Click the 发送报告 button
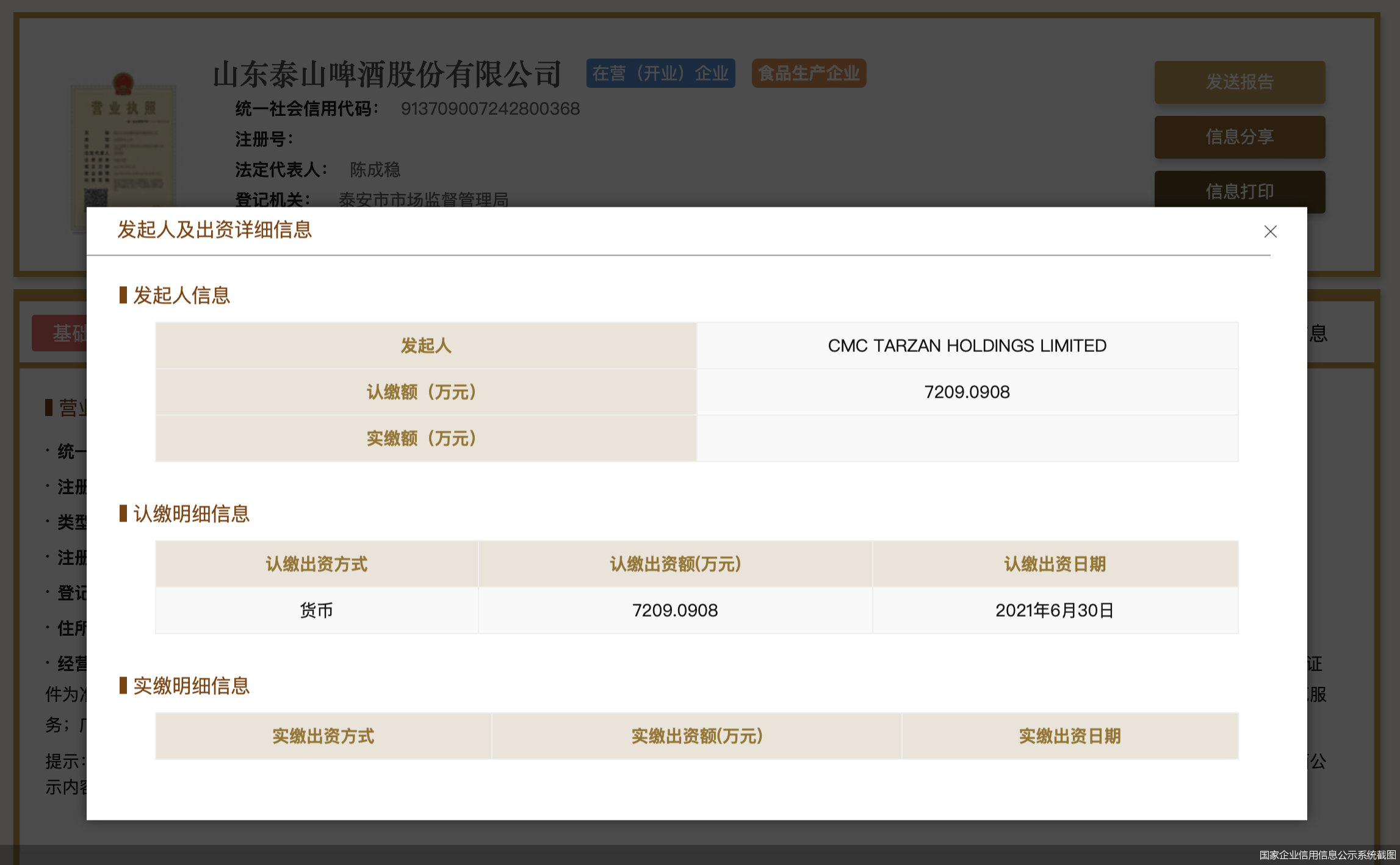The height and width of the screenshot is (865, 1400). (1239, 82)
